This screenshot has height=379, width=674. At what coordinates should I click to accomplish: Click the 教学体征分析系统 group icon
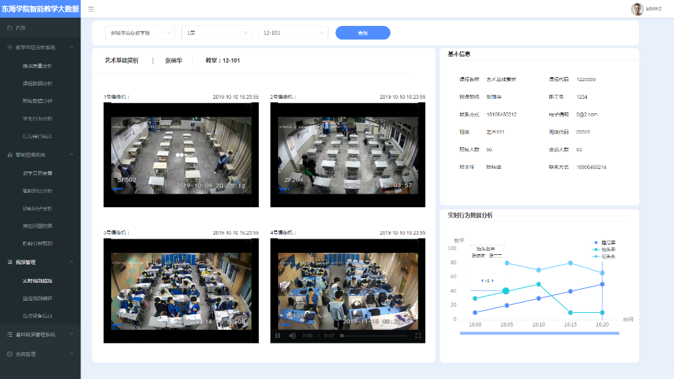(x=9, y=47)
